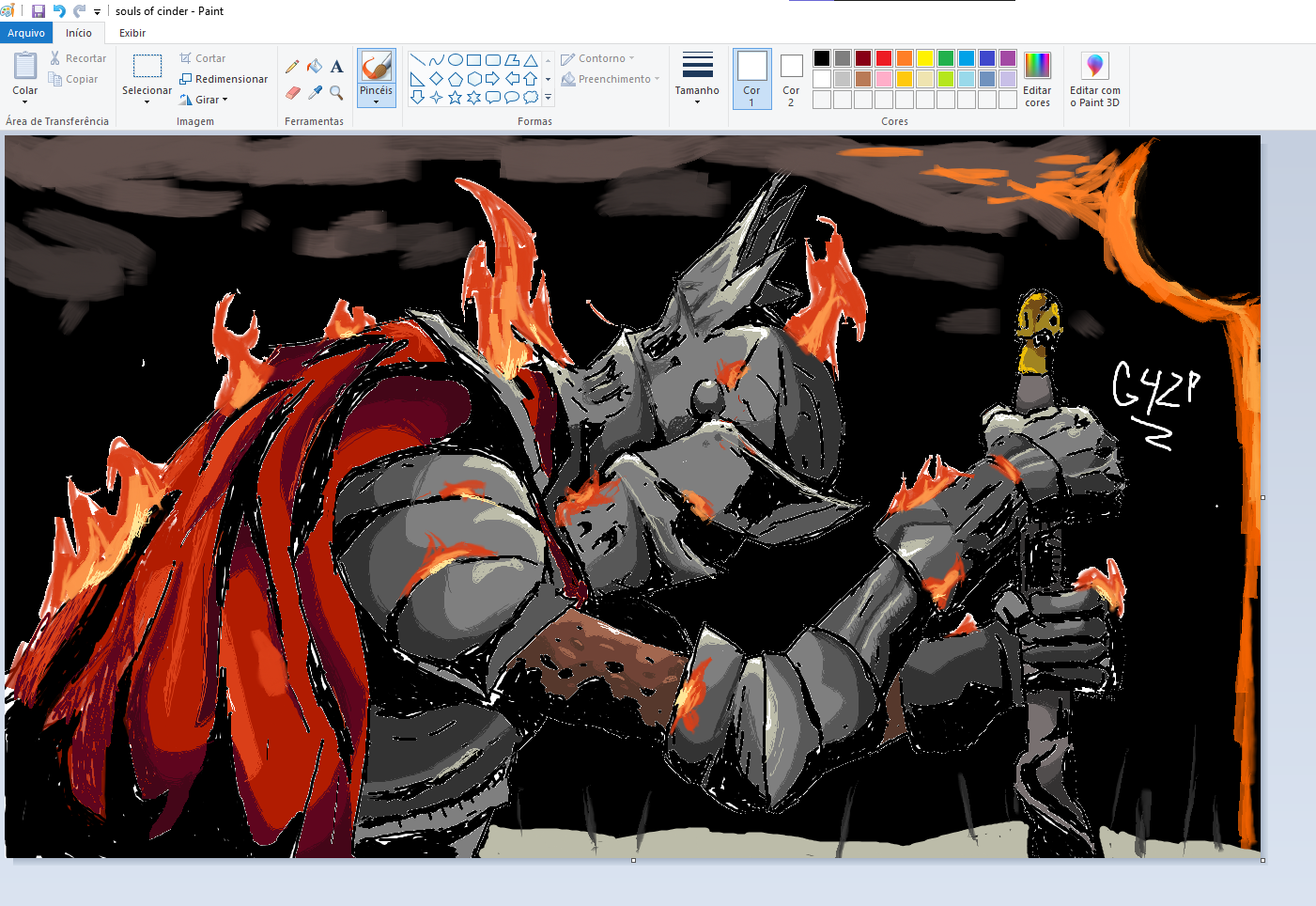The height and width of the screenshot is (906, 1316).
Task: Pick the red color swatch
Action: [884, 58]
